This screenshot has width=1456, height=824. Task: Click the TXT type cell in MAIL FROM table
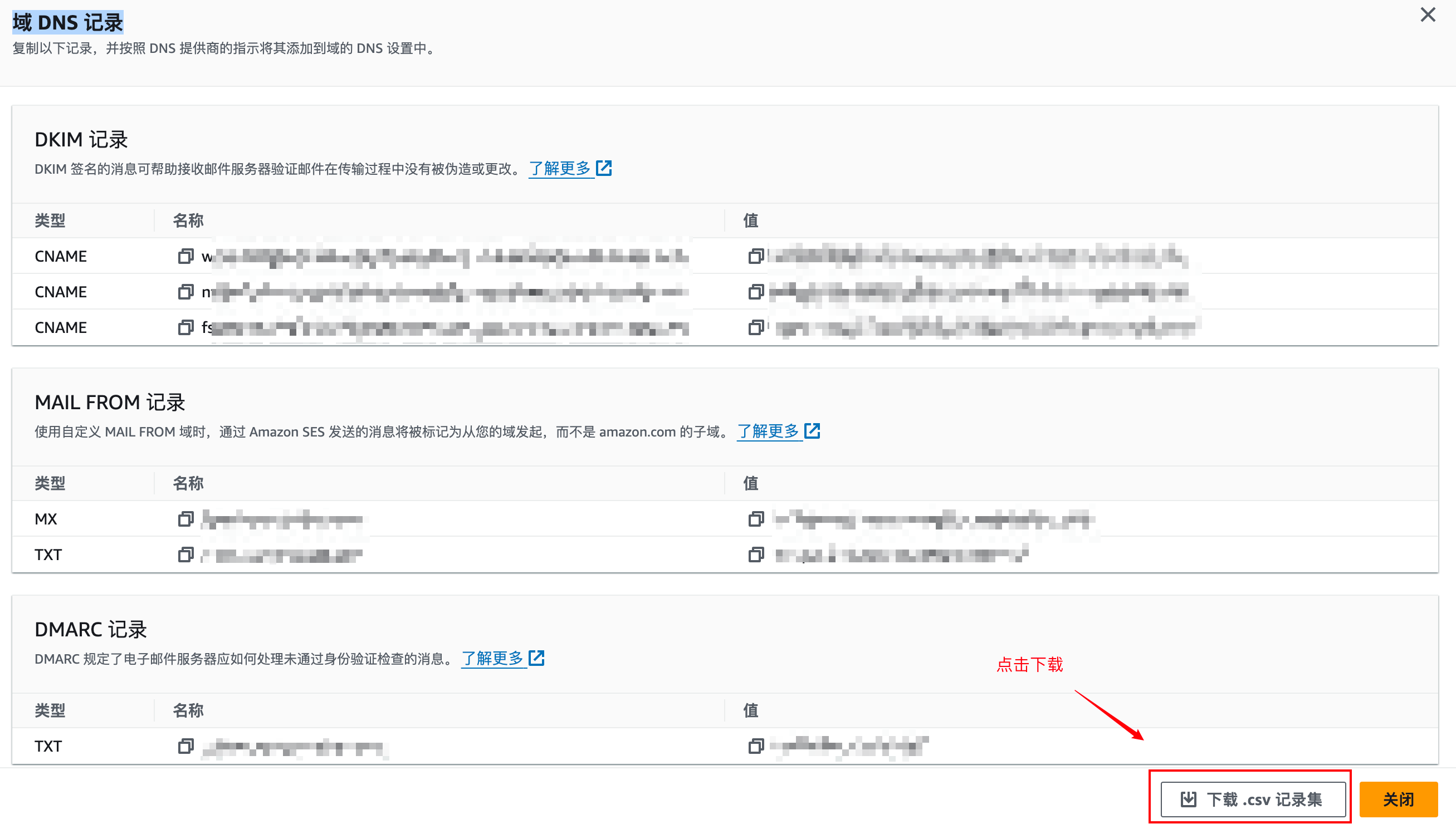click(48, 555)
